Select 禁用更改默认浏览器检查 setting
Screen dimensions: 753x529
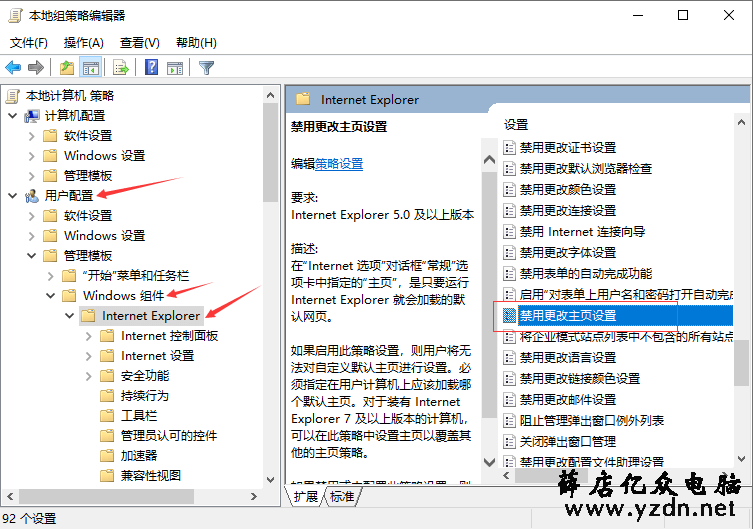pos(586,168)
